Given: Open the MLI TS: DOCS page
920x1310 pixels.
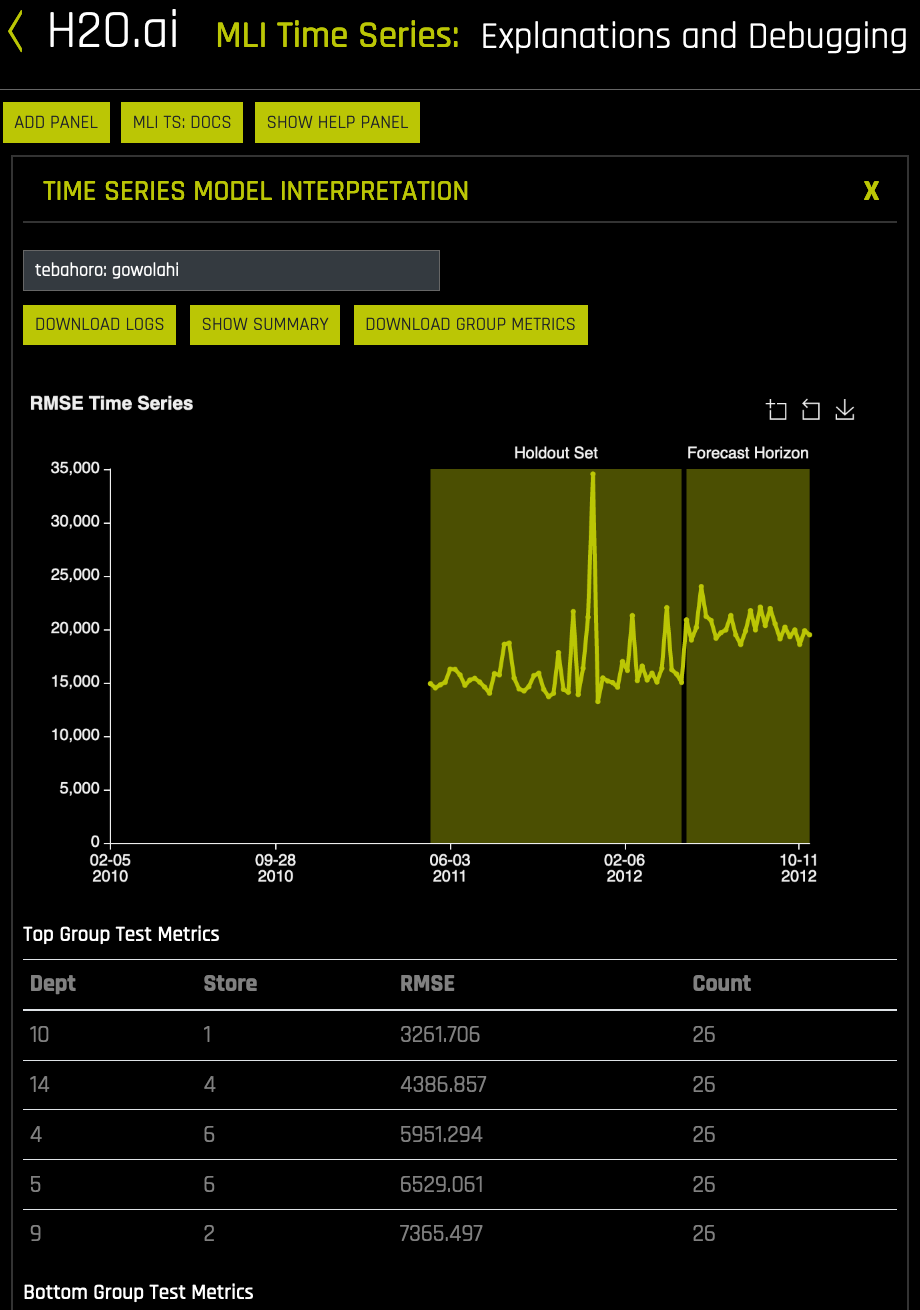Looking at the screenshot, I should (181, 121).
